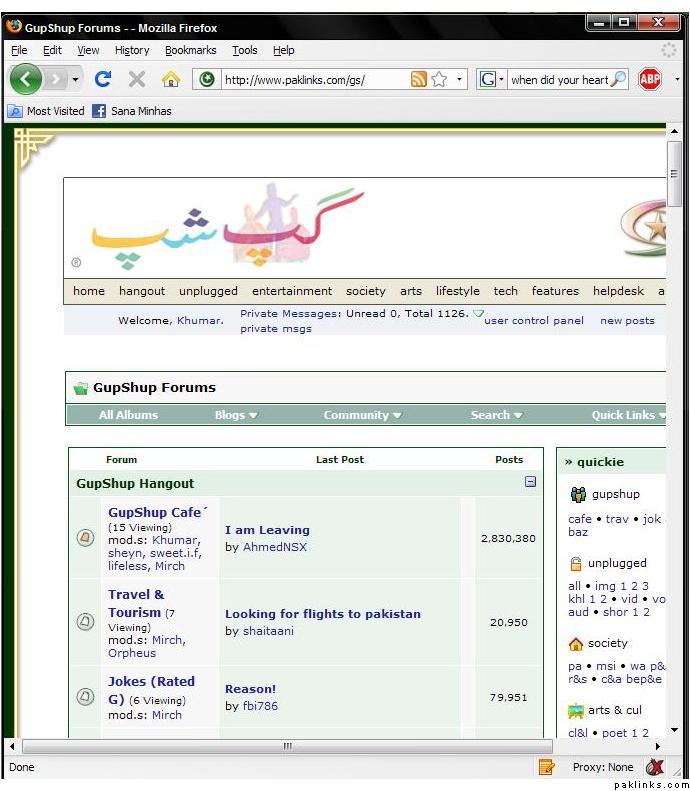The image size is (690, 791).
Task: Open the Sana Minhas Facebook bookmark
Action: tap(131, 111)
